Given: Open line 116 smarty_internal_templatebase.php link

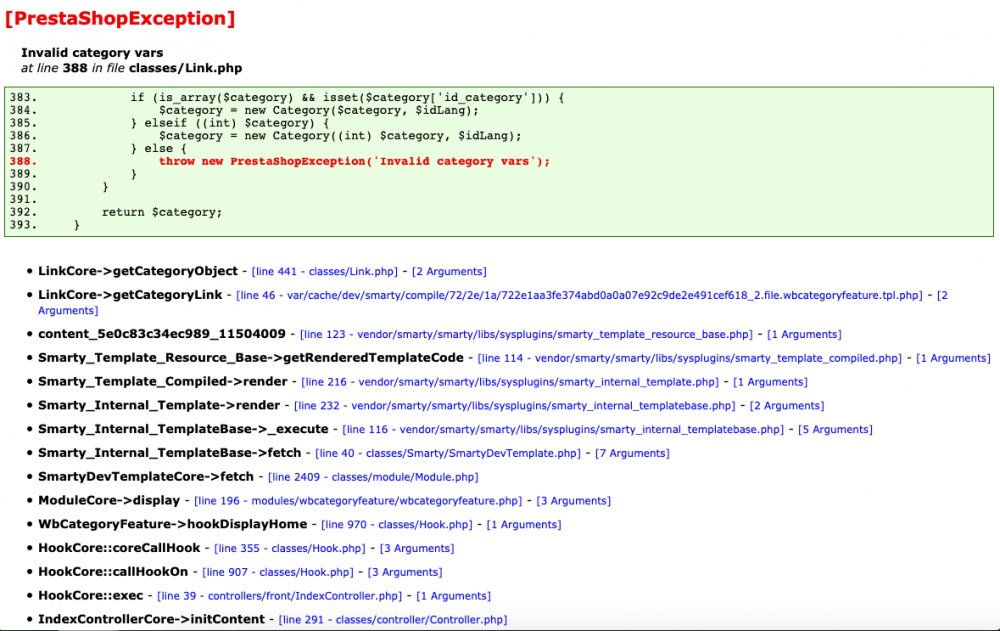Looking at the screenshot, I should (x=563, y=429).
